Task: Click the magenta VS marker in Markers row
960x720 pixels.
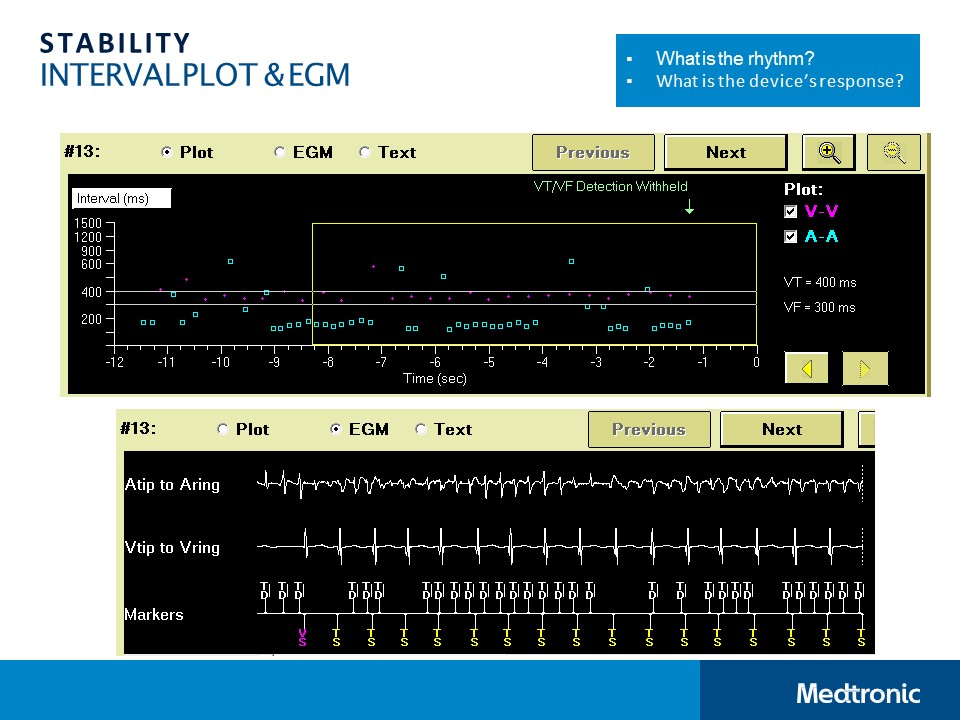Action: click(x=302, y=637)
